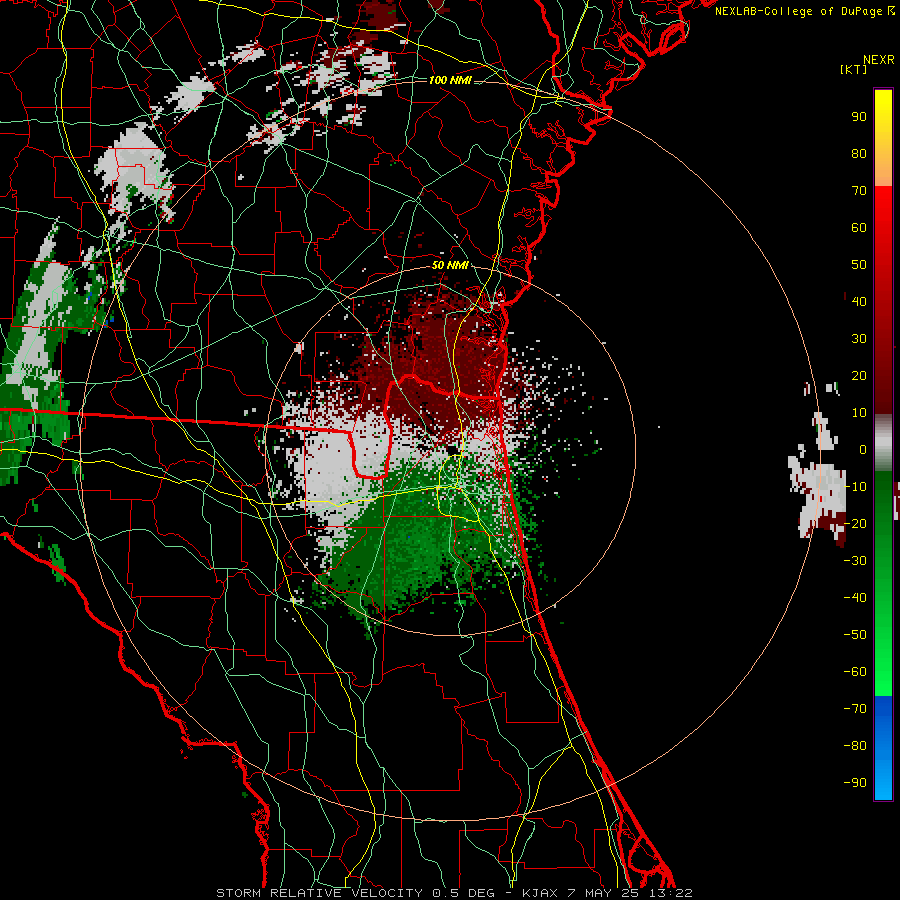Click the 70 value on the scale
This screenshot has height=900, width=900.
coord(859,191)
